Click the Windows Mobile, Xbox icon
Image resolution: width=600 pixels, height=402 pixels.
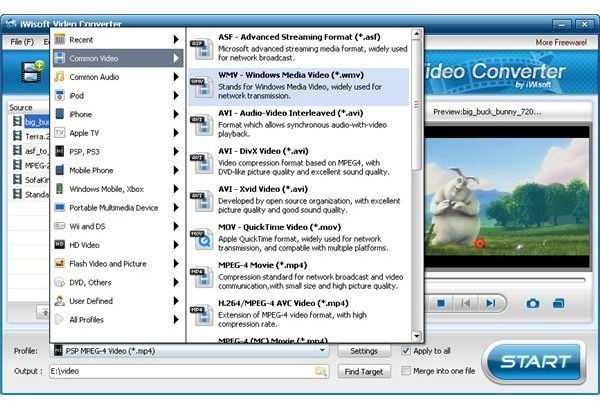tap(59, 189)
